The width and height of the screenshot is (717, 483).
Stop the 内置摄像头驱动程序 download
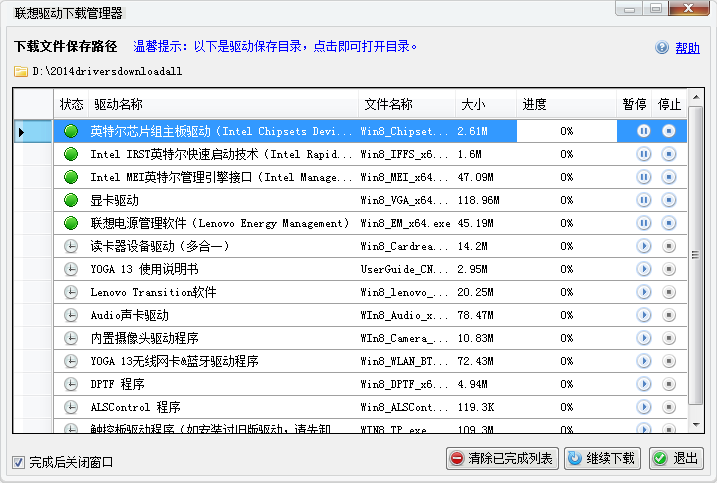(669, 338)
